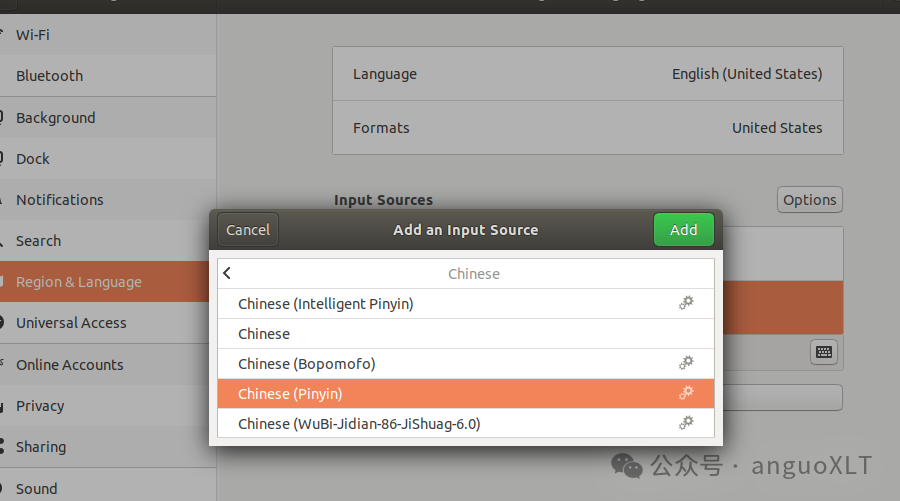Select Chinese (Intelligent Pinyin) entry
This screenshot has width=900, height=501.
[x=465, y=304]
